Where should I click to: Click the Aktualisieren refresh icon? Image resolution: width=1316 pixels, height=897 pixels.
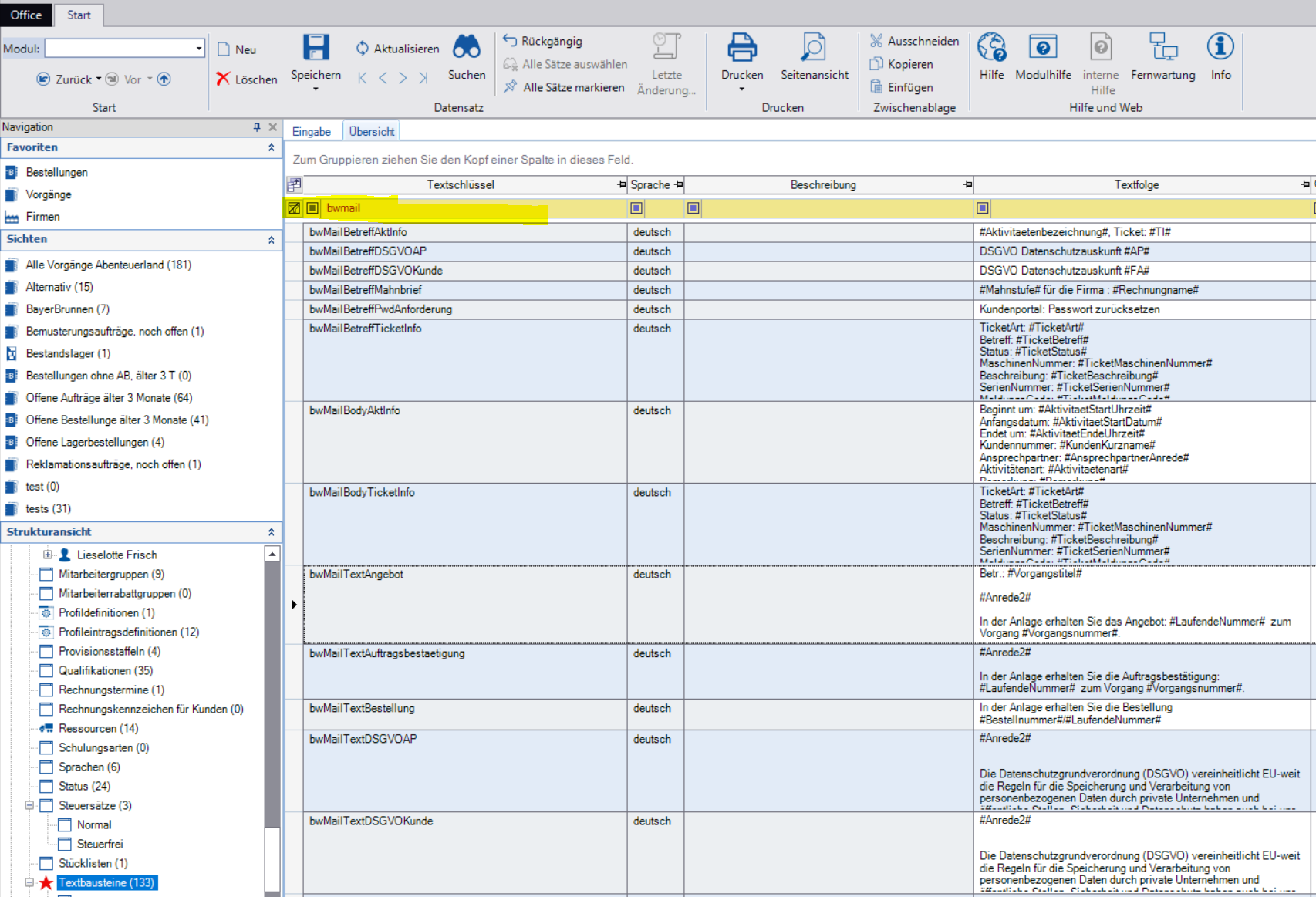click(x=363, y=49)
